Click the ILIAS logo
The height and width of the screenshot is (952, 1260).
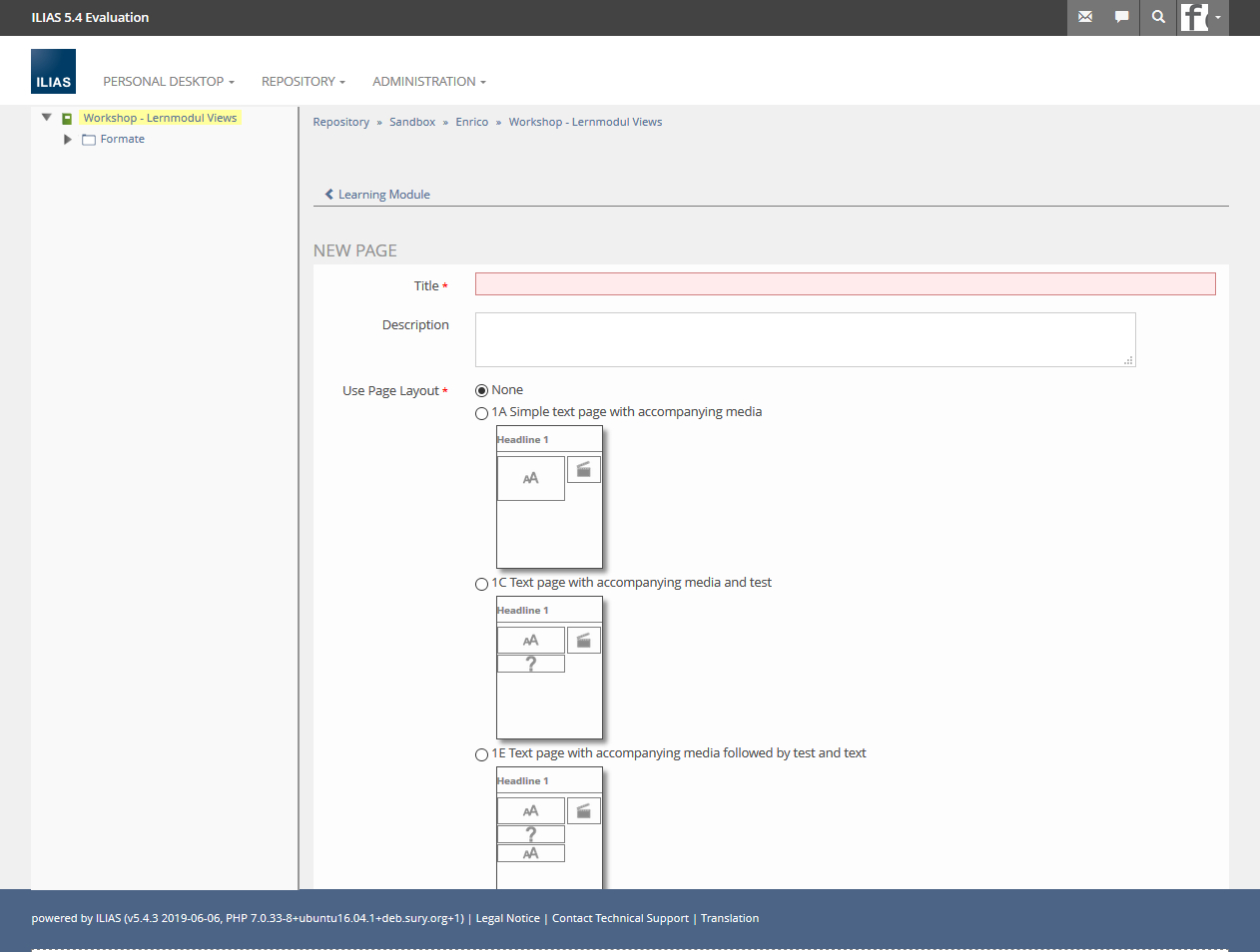(x=53, y=72)
